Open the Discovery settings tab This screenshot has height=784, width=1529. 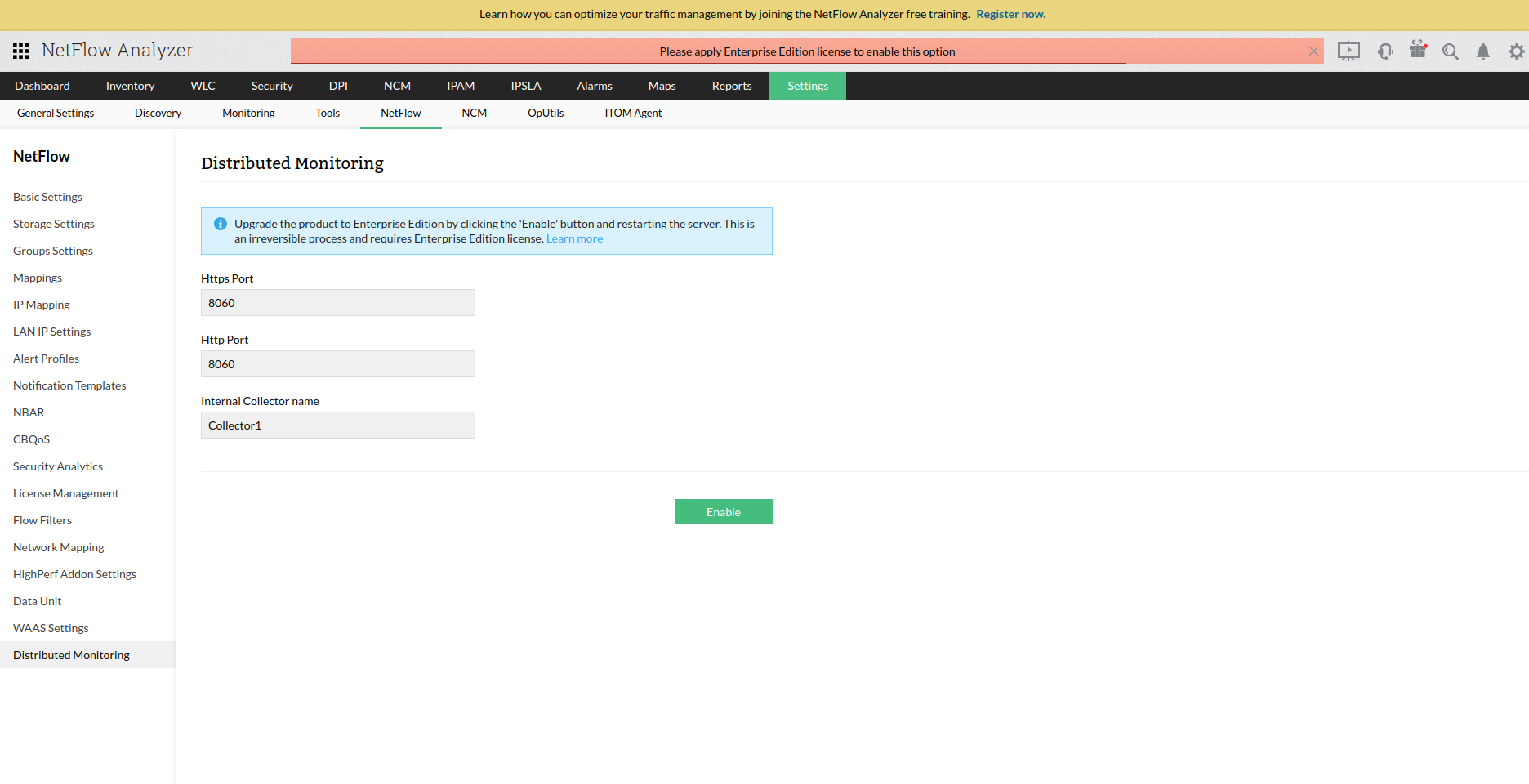click(x=158, y=114)
